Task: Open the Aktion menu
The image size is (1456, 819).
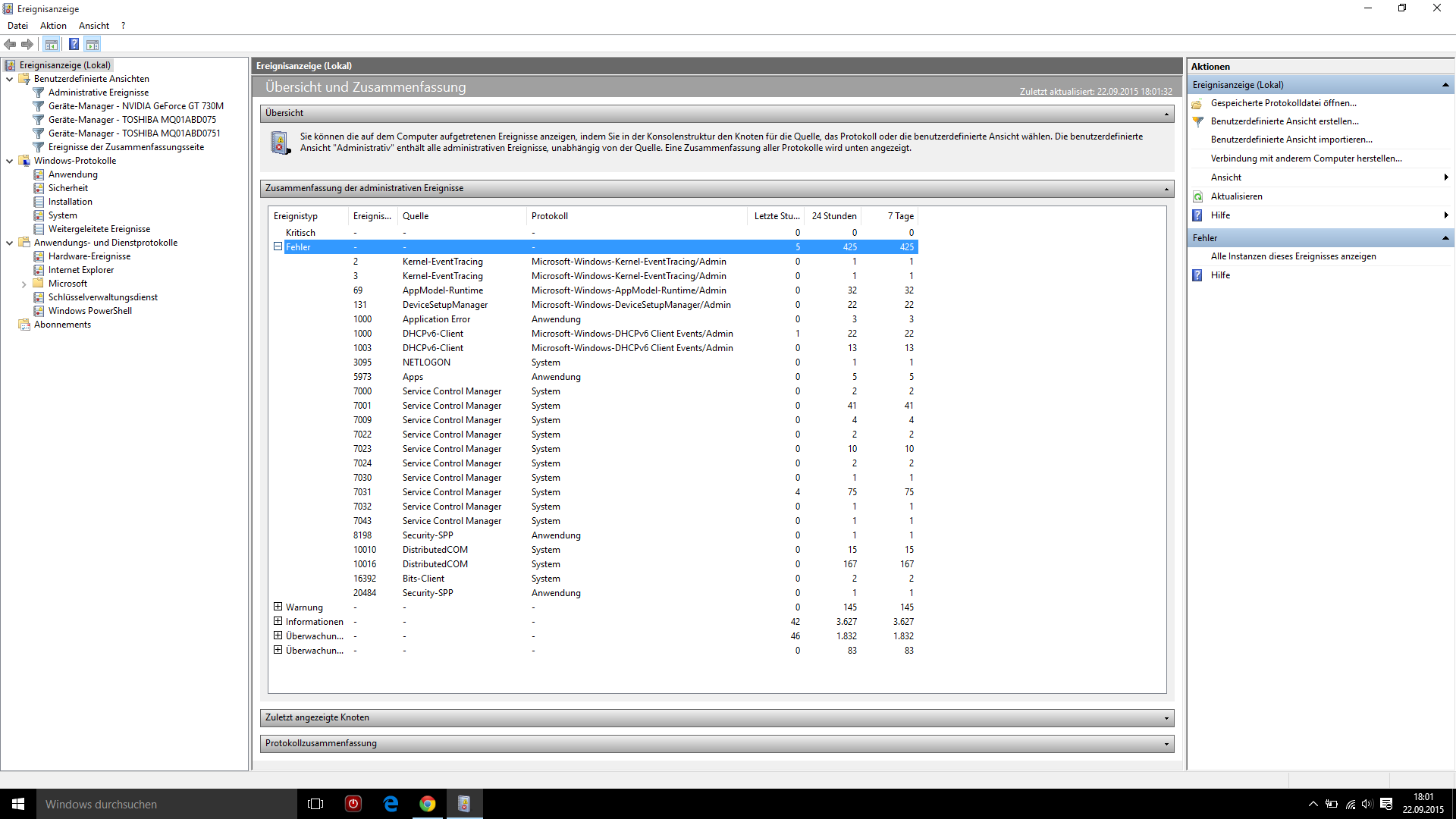Action: pos(53,26)
